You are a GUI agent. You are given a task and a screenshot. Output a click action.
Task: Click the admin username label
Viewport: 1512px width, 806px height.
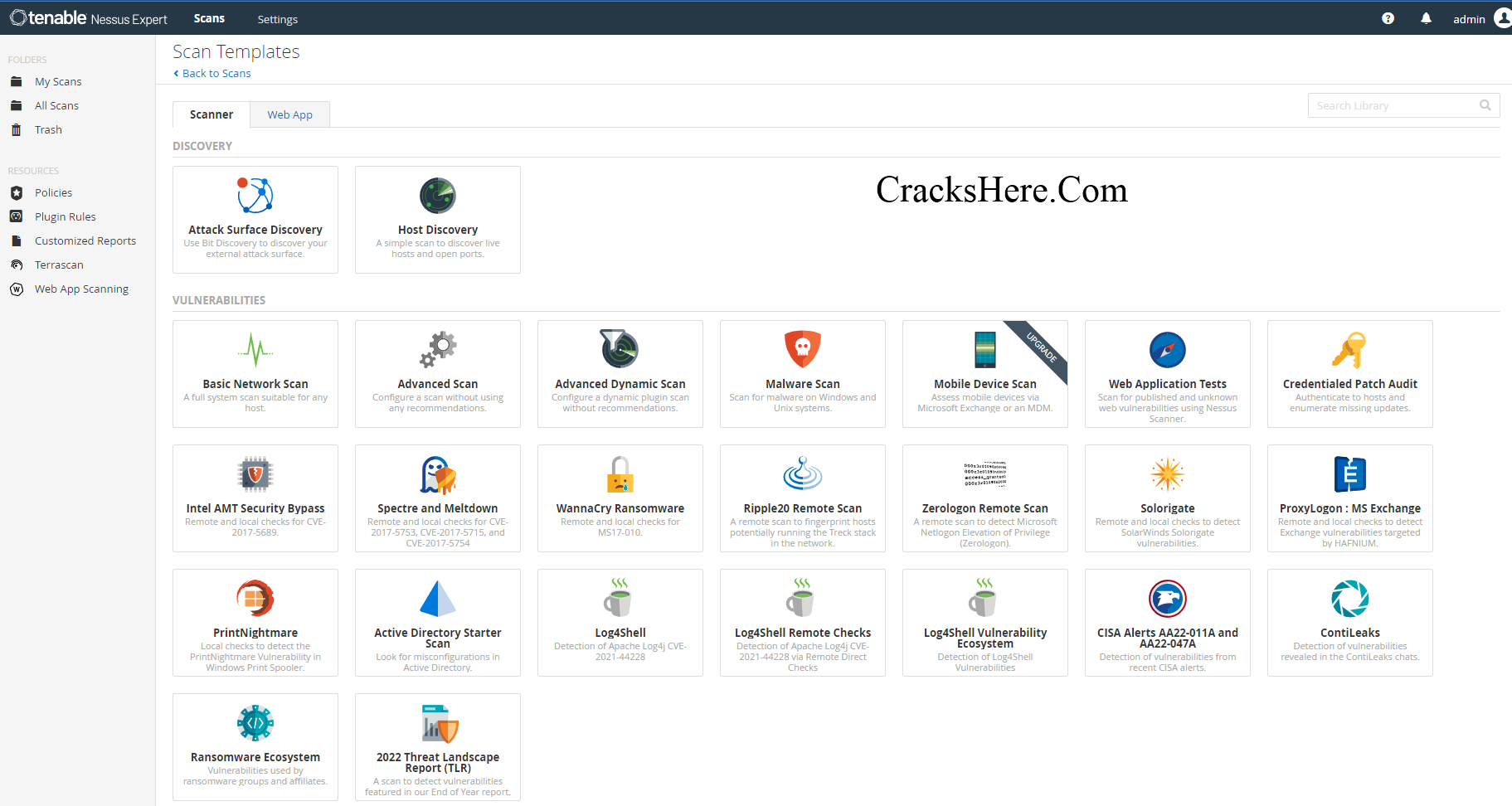pyautogui.click(x=1469, y=19)
